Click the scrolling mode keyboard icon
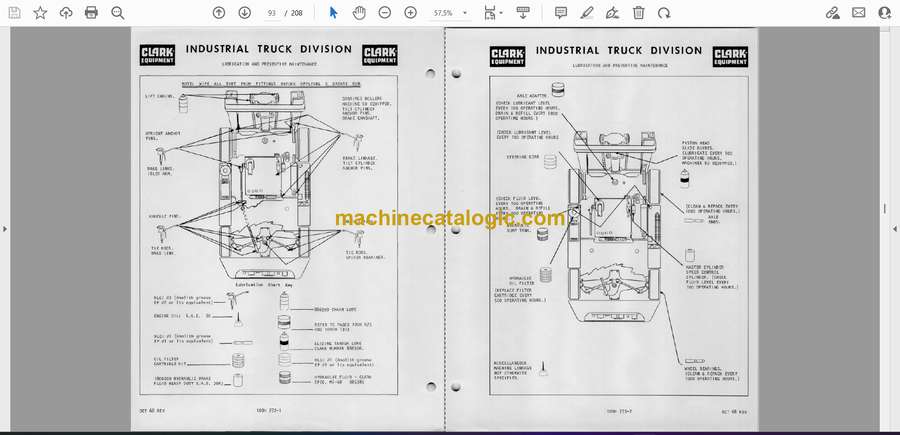Viewport: 900px width, 435px height. pos(522,13)
